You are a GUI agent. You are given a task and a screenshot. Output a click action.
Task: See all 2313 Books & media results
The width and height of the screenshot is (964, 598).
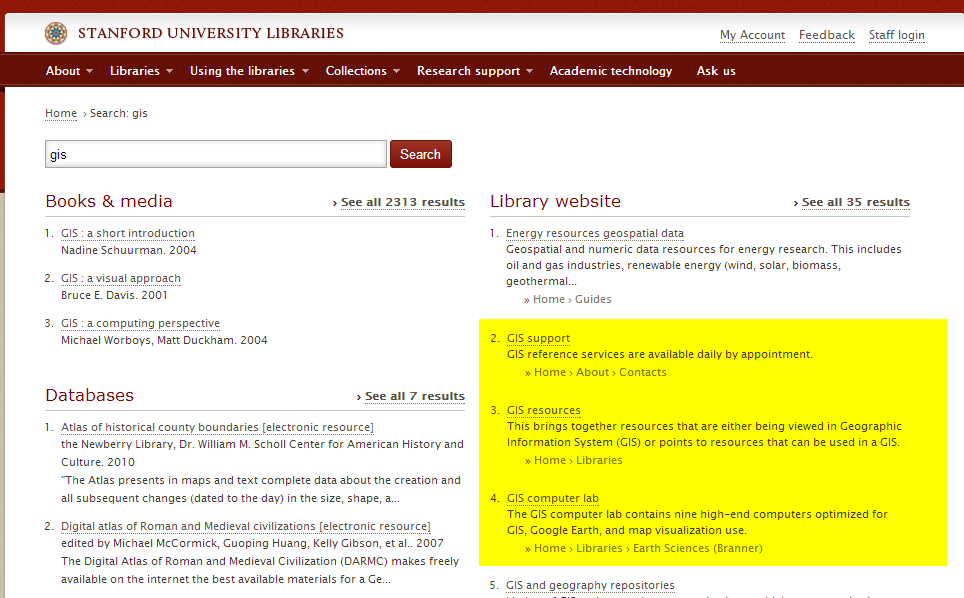click(x=403, y=202)
